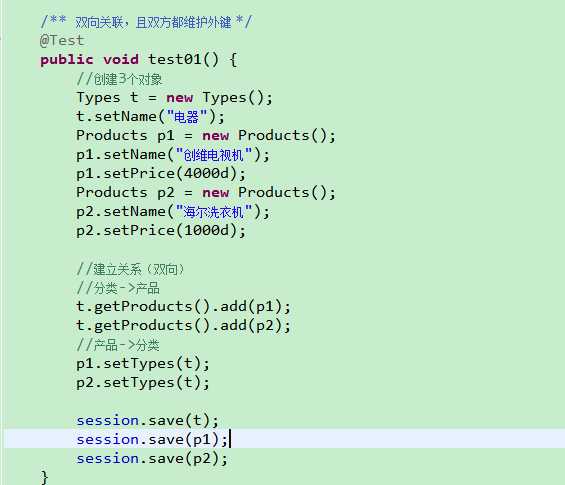The height and width of the screenshot is (485, 565).
Task: Click the line p2.setTypes(t);
Action: click(143, 383)
